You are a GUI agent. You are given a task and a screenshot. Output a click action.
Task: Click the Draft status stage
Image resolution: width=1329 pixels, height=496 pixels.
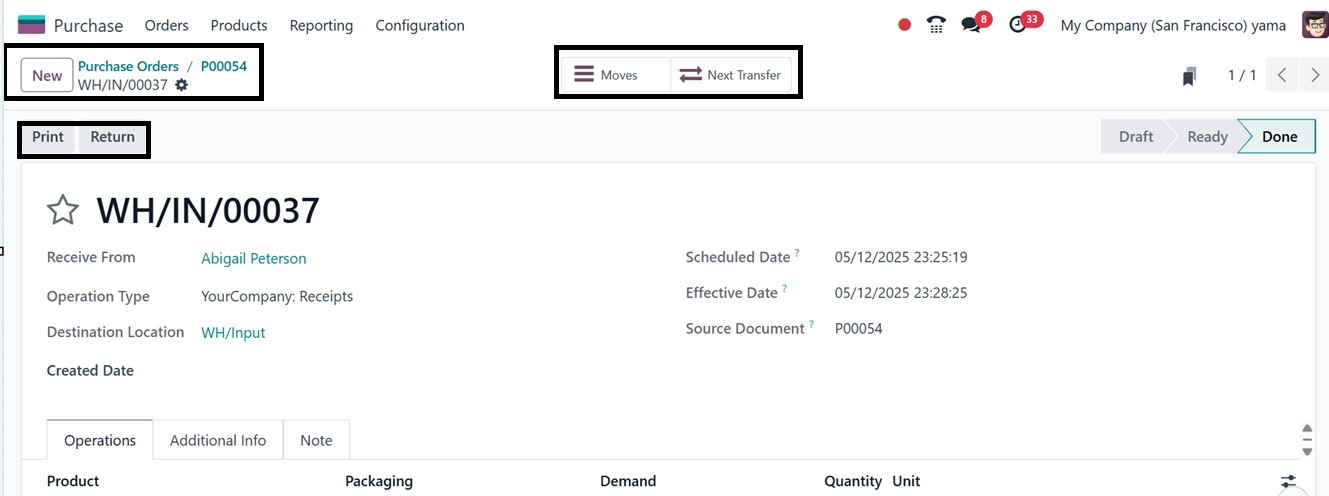pos(1135,137)
